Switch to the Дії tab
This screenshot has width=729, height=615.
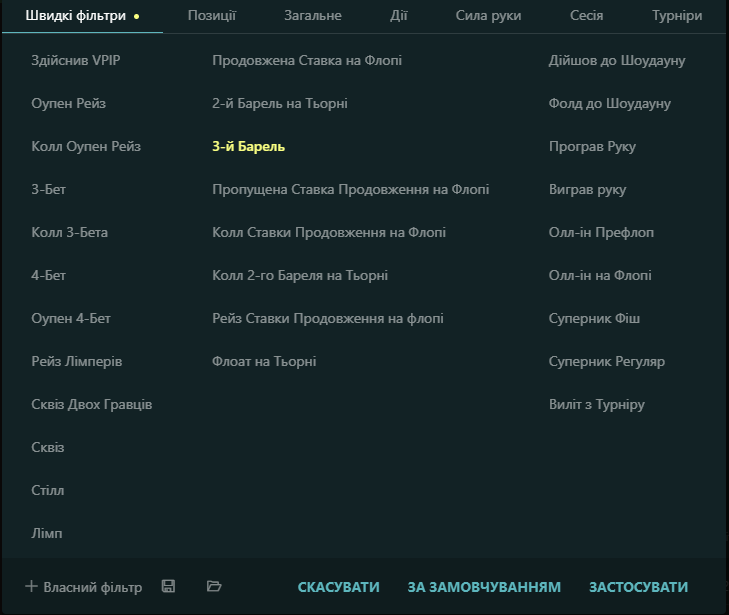pyautogui.click(x=398, y=16)
